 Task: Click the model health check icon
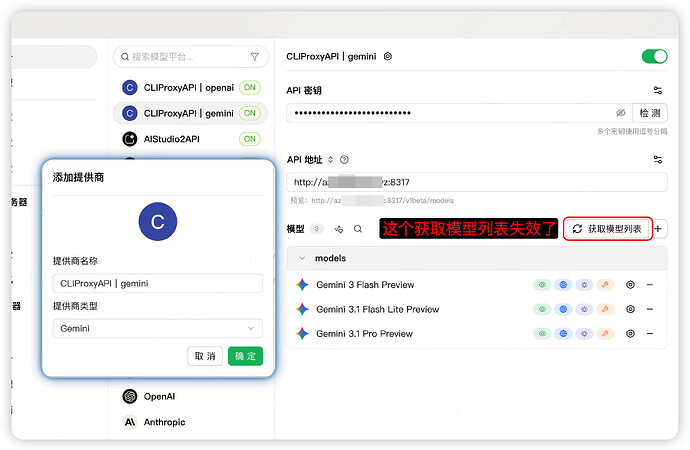pyautogui.click(x=338, y=229)
